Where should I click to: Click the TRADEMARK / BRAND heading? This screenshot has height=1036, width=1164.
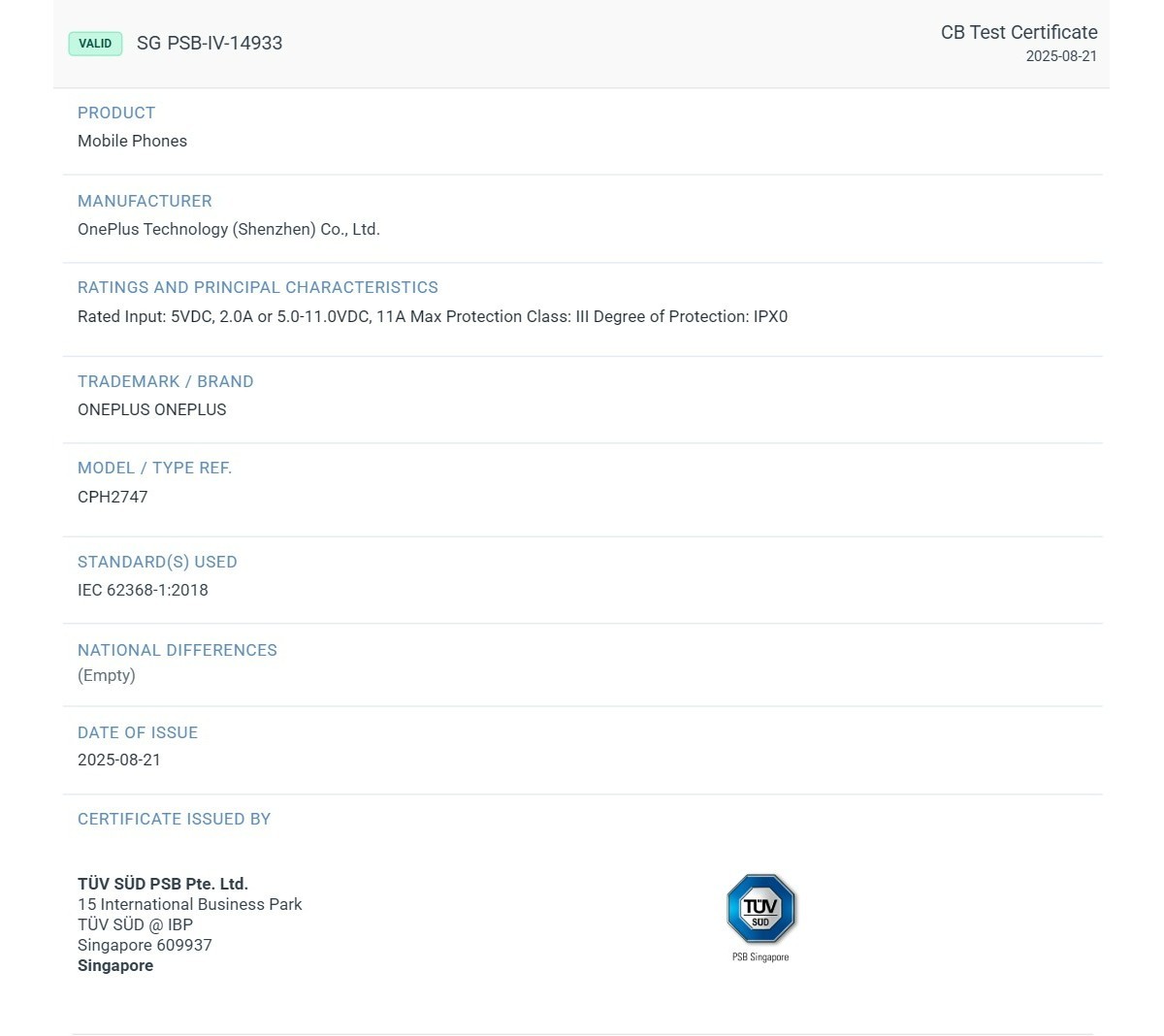tap(165, 381)
